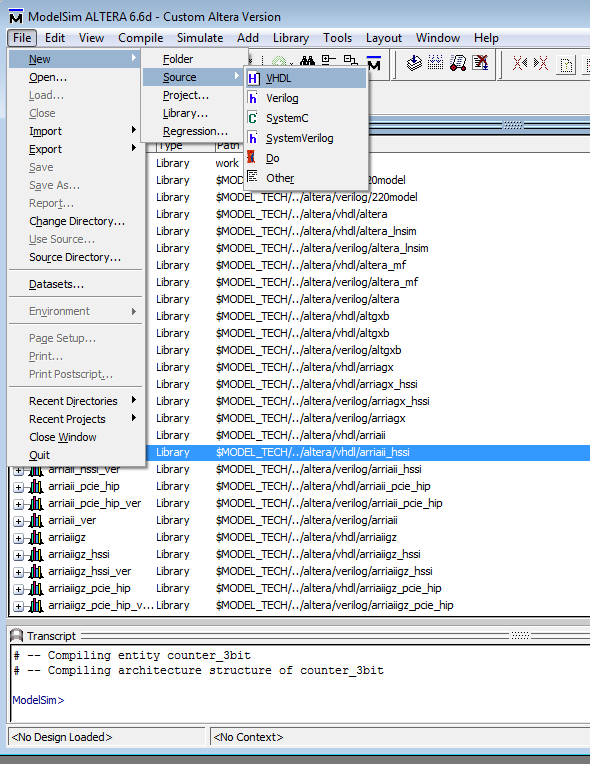Expand the arriaii_ver library node

tap(18, 521)
